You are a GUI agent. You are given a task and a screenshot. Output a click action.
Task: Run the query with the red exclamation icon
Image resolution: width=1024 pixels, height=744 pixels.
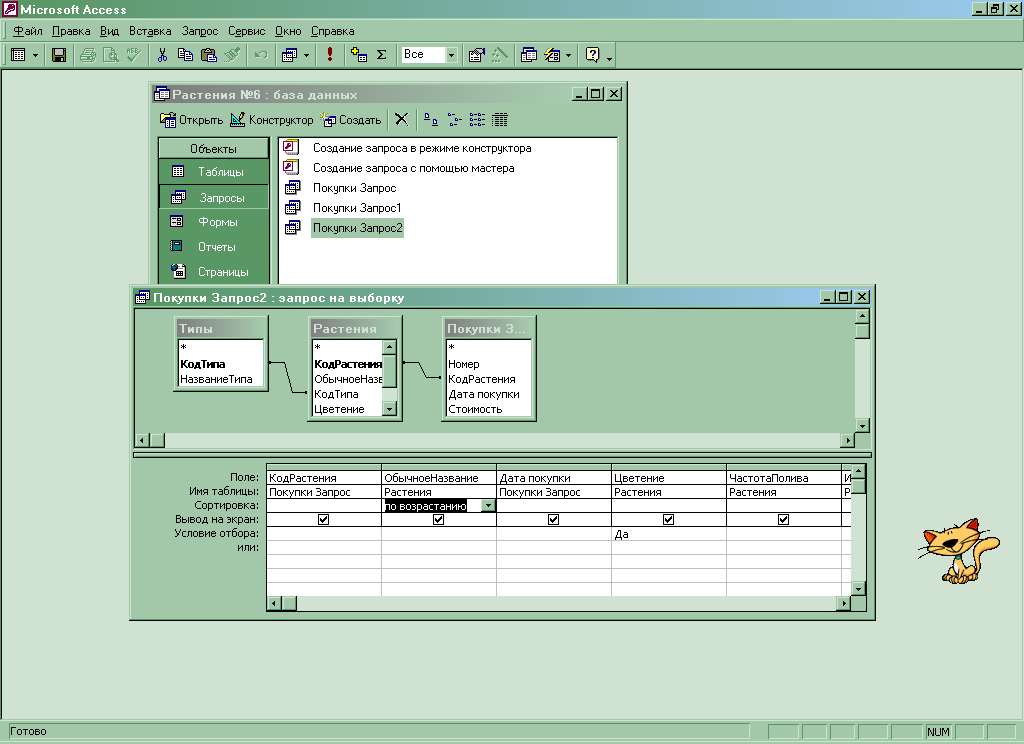[x=330, y=55]
